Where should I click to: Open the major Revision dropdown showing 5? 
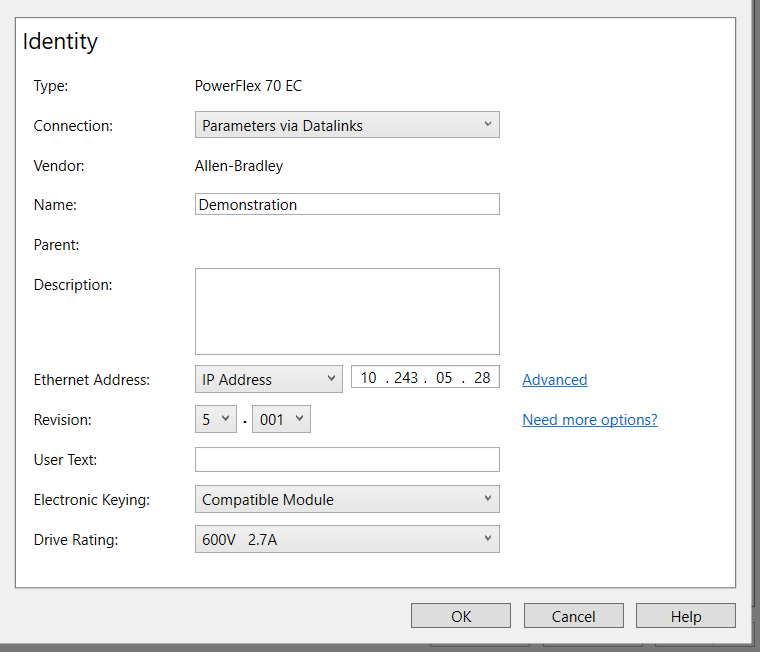[x=215, y=420]
